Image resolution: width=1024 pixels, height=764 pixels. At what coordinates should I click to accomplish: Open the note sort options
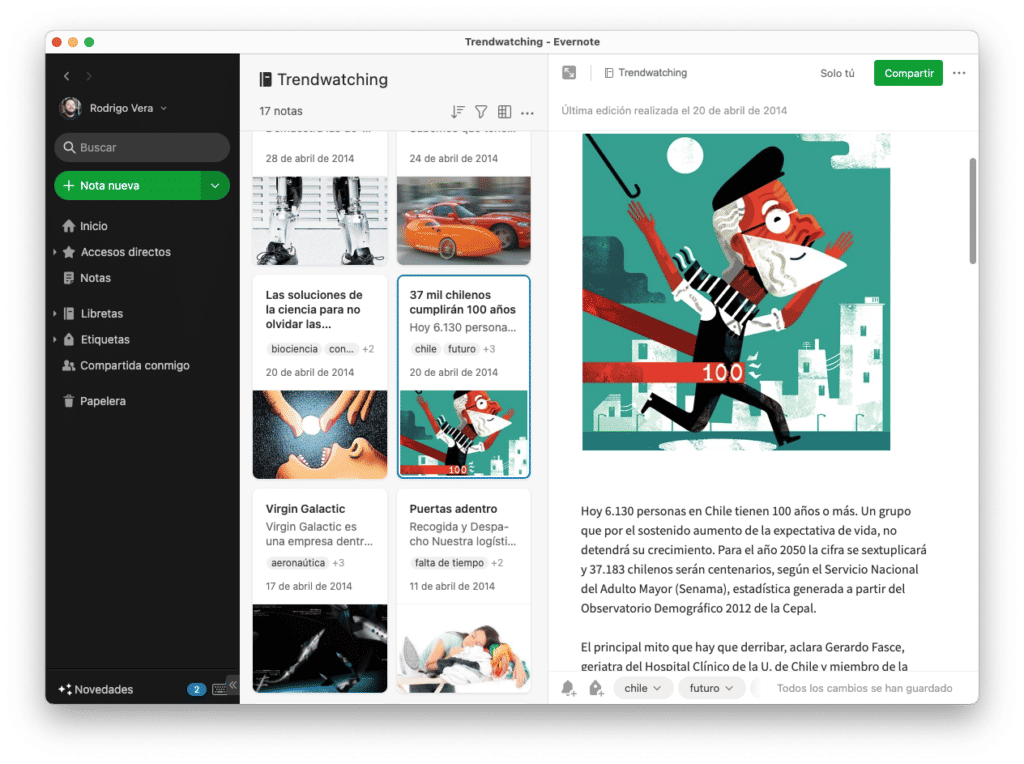pos(457,111)
